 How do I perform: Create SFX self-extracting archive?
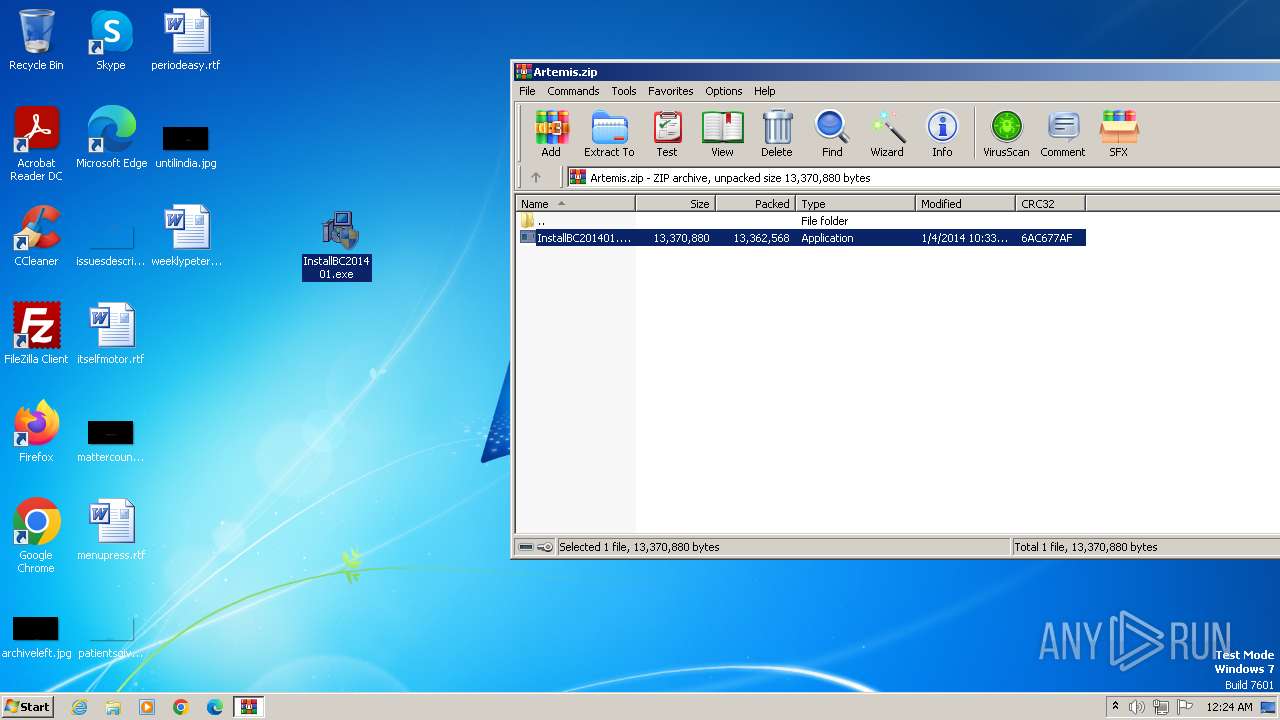1118,134
